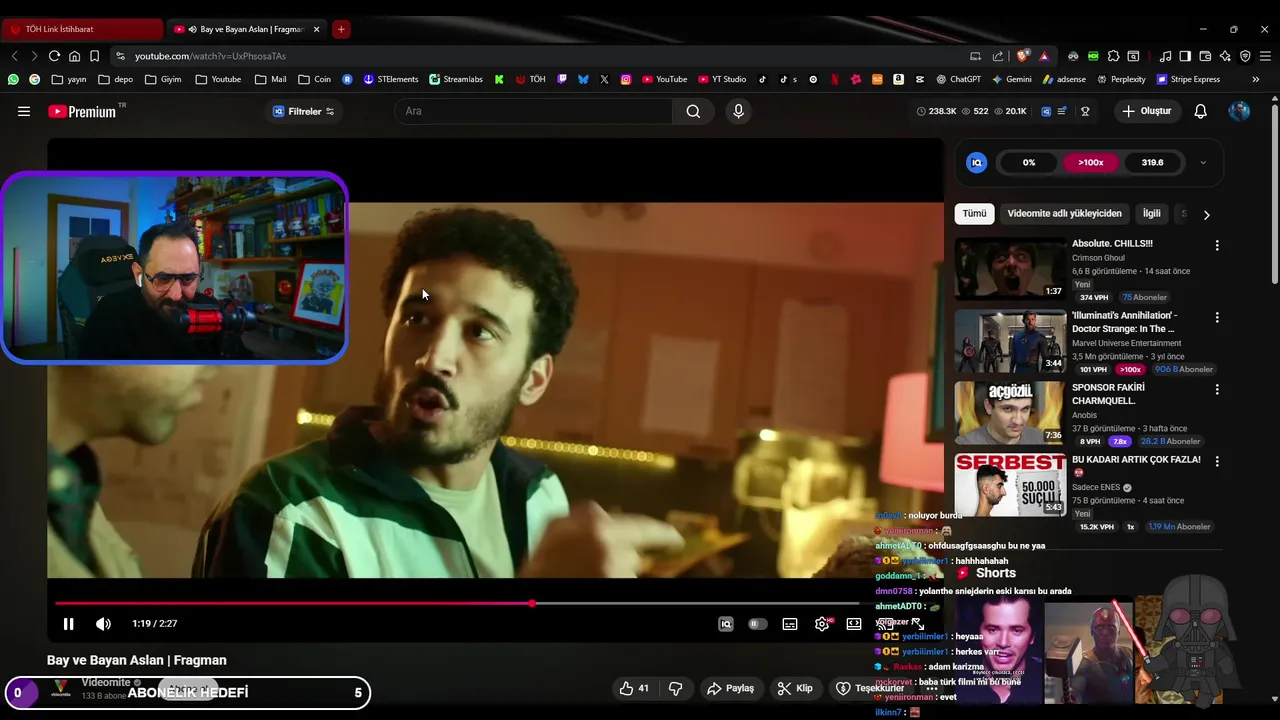The height and width of the screenshot is (720, 1280).
Task: Open the YT Studio bookmark
Action: tap(722, 79)
